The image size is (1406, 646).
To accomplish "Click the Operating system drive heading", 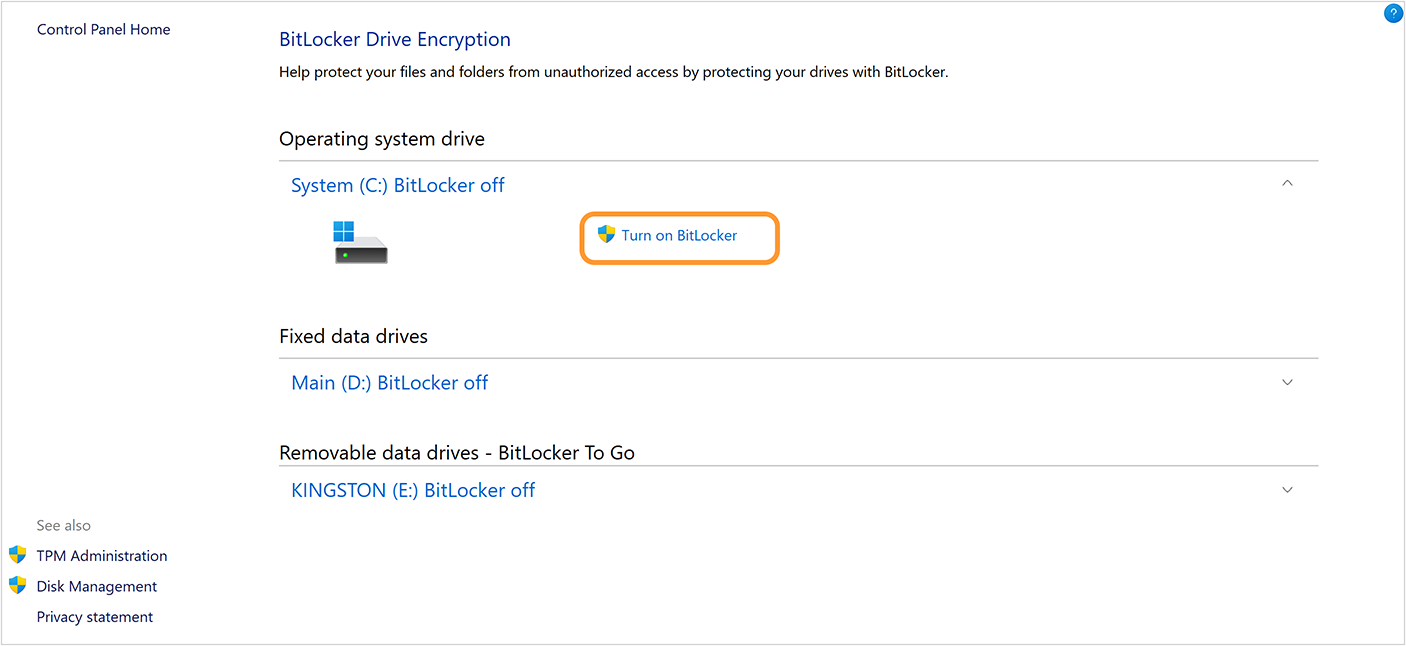I will point(381,138).
